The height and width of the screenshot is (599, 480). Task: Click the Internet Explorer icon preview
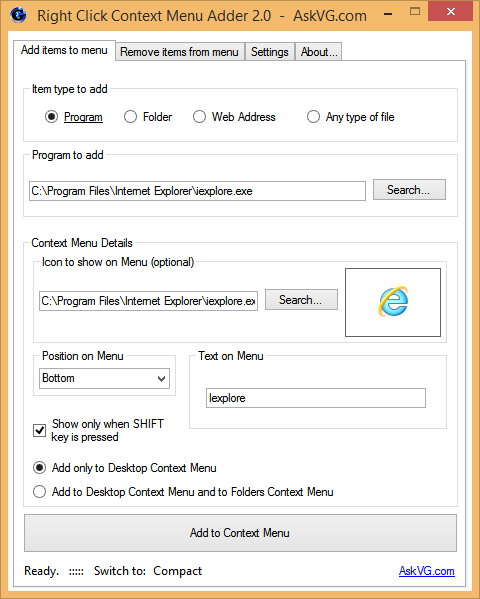pyautogui.click(x=393, y=301)
